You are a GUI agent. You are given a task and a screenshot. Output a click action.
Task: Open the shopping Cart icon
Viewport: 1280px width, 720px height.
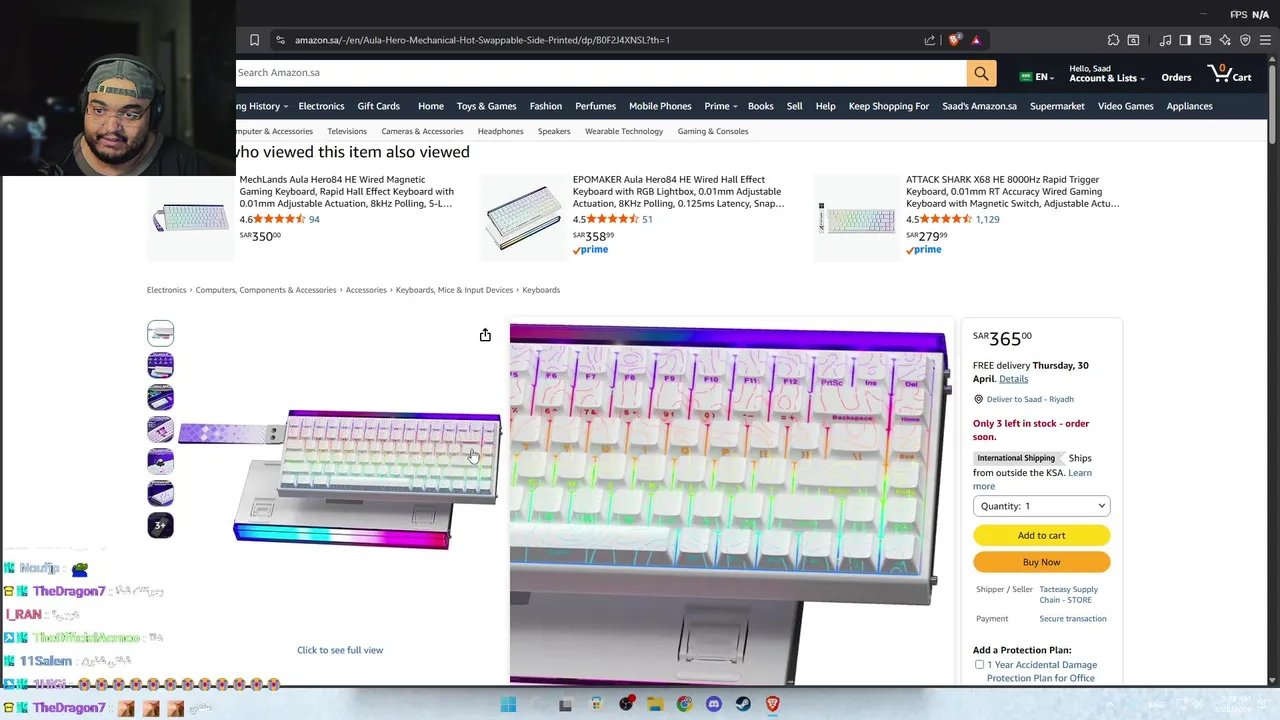pos(1230,73)
